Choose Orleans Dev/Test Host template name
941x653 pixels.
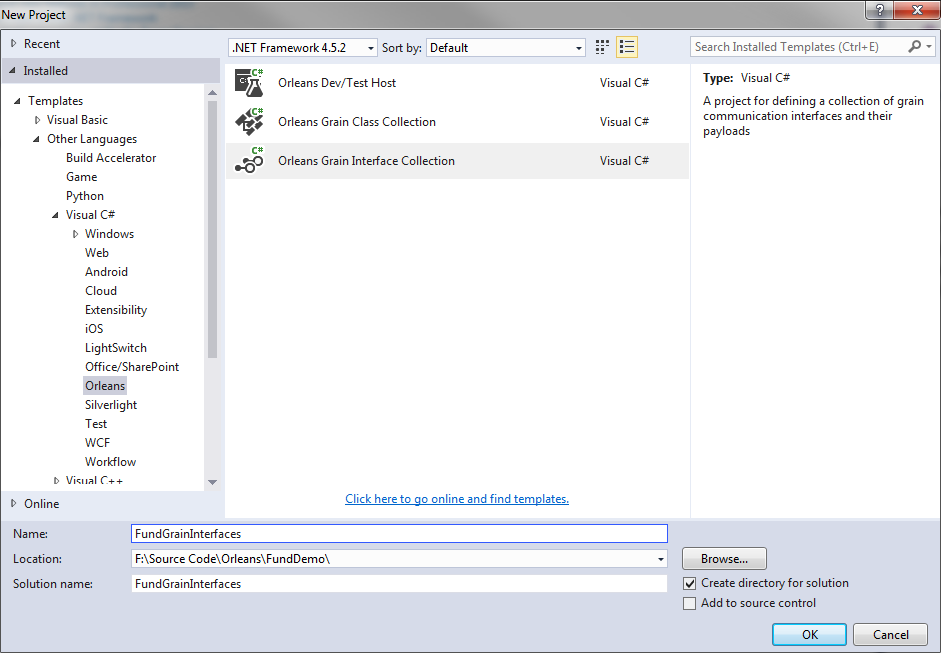[x=337, y=83]
